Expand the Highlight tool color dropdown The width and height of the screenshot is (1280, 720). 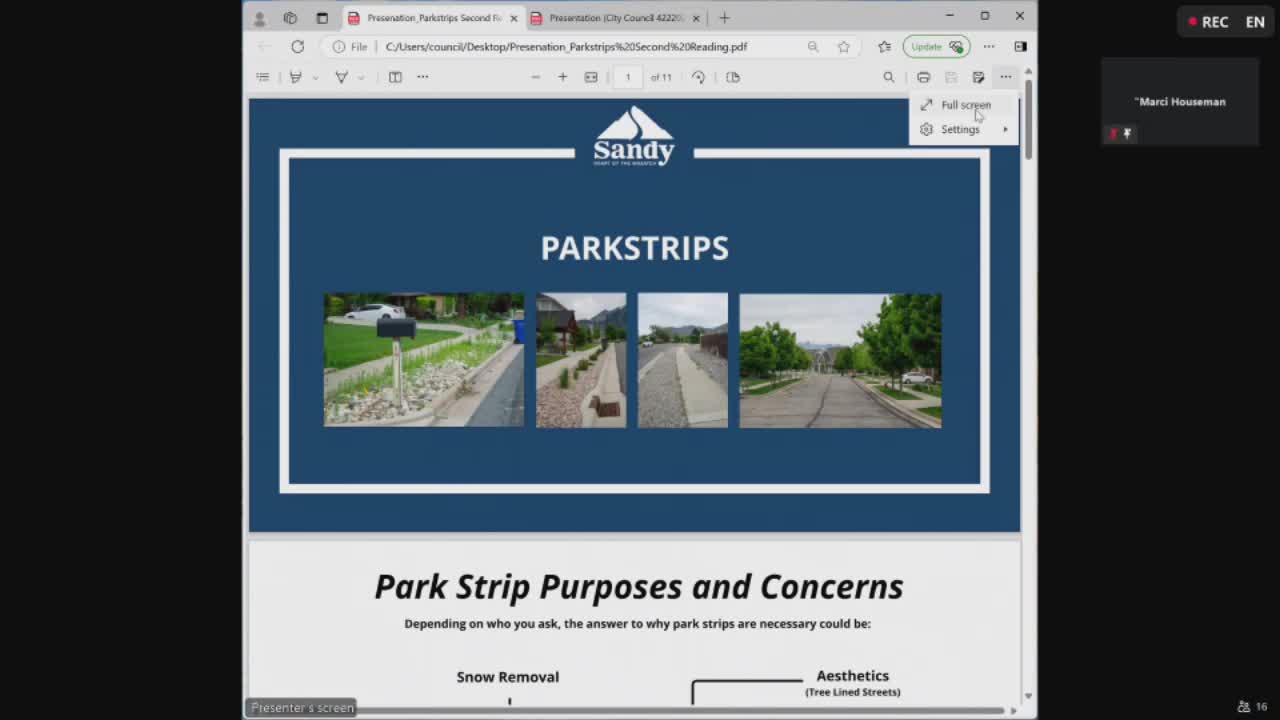pos(315,77)
